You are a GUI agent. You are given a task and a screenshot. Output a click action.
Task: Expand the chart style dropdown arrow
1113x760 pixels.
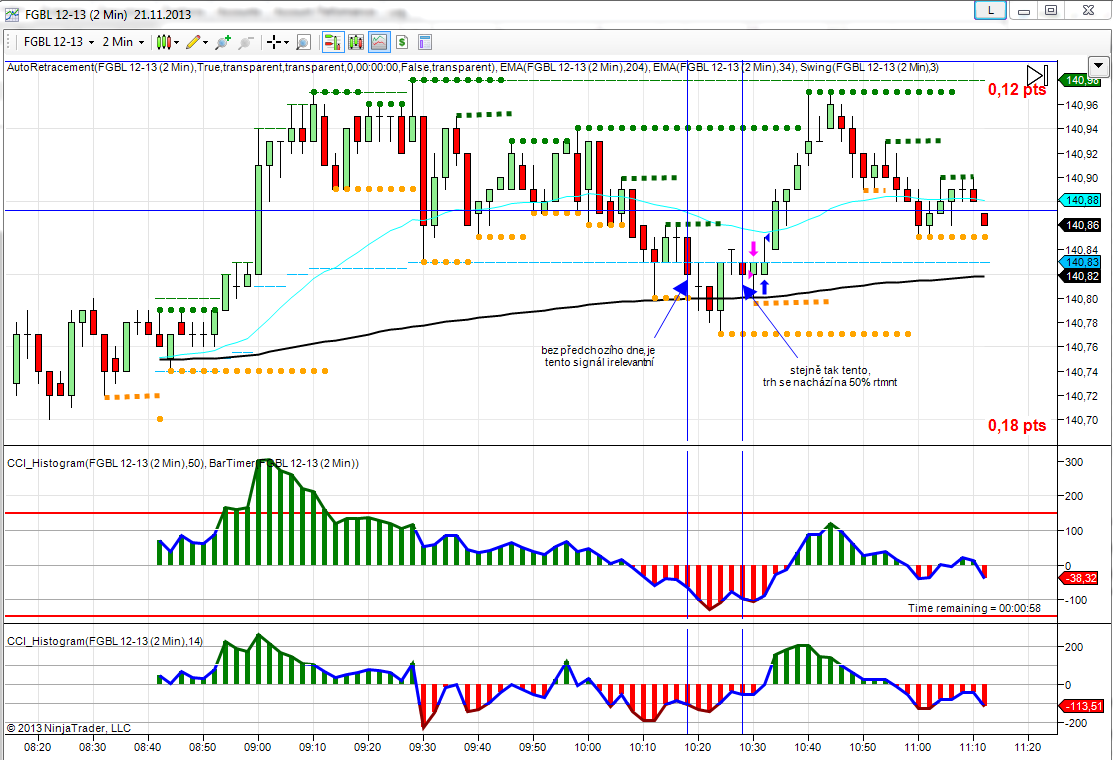[x=176, y=43]
